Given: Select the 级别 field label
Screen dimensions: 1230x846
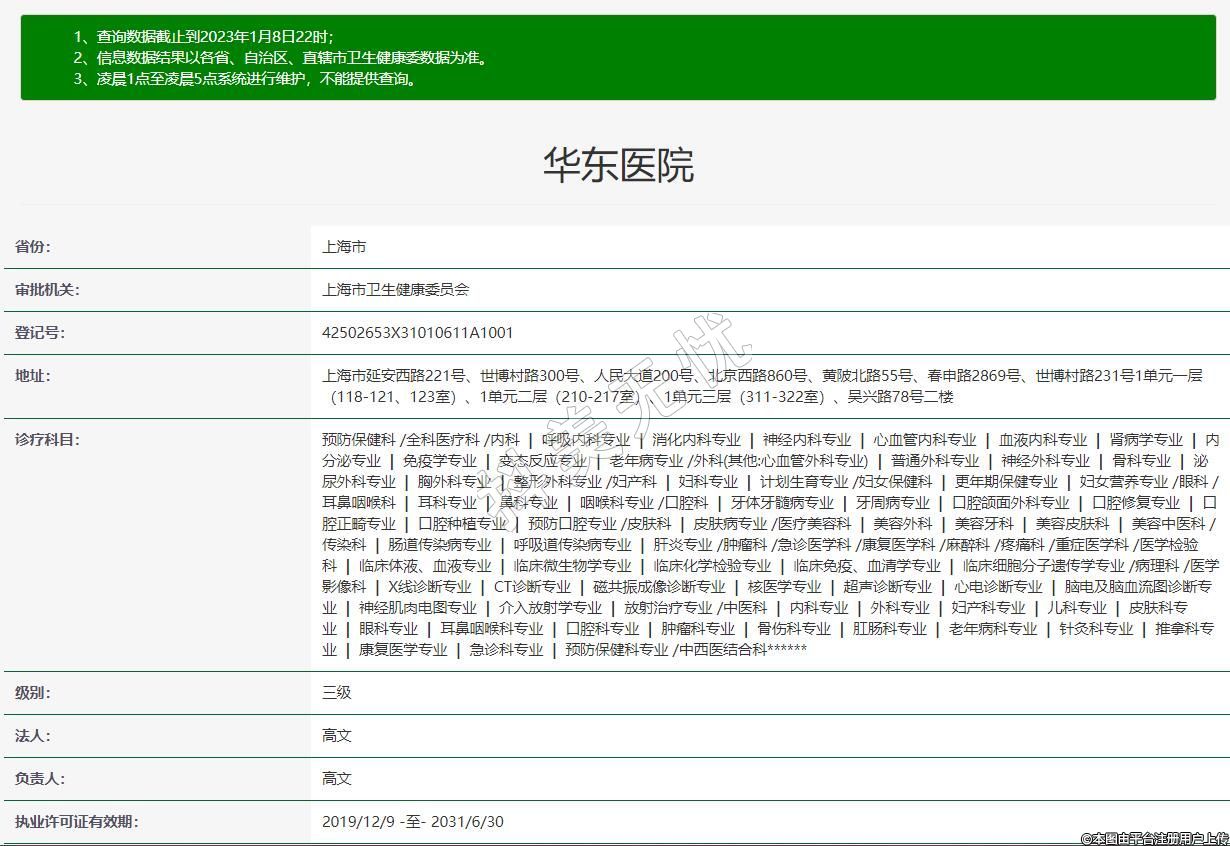Looking at the screenshot, I should 33,692.
